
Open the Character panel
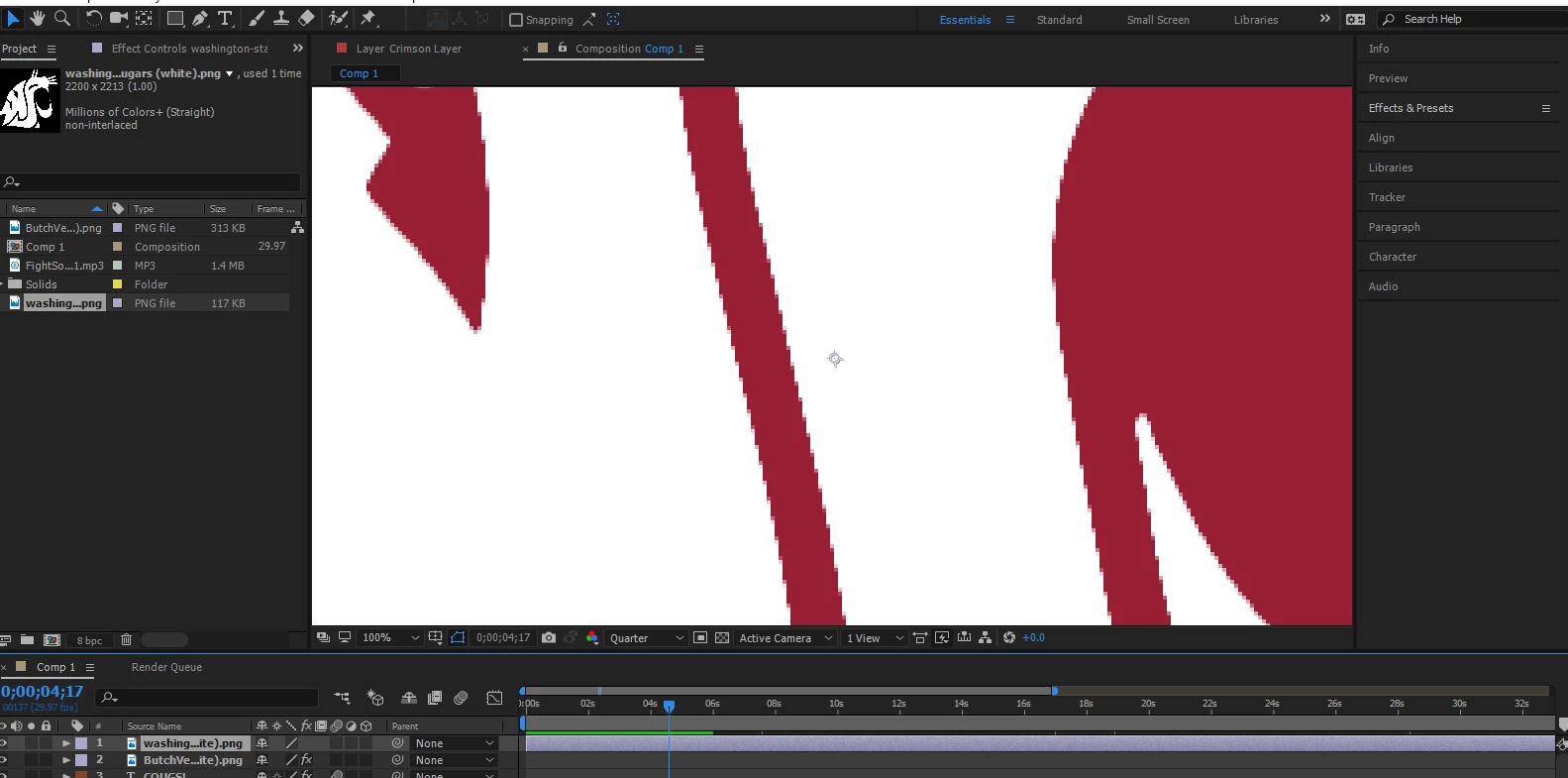coord(1393,257)
